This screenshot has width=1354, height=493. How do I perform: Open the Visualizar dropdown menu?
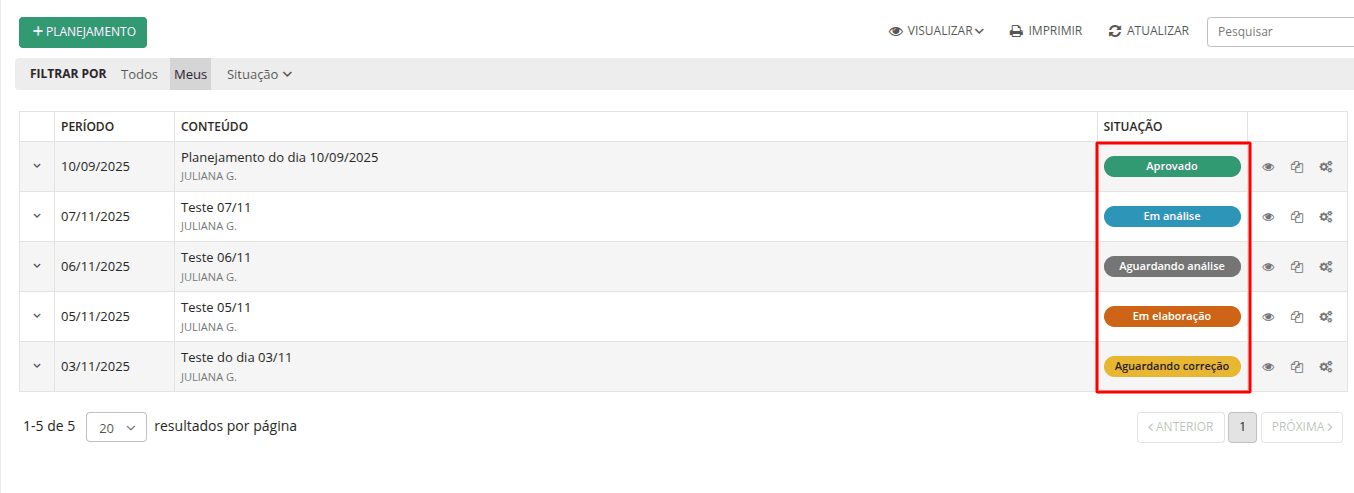936,31
